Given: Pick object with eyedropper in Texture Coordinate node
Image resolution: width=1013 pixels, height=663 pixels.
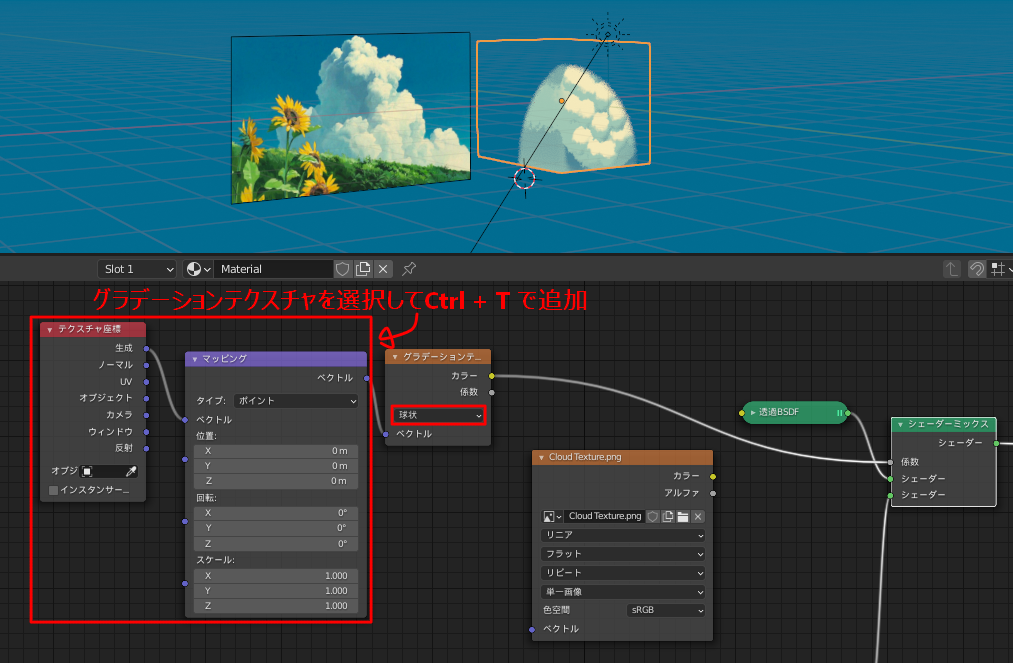Looking at the screenshot, I should [131, 472].
